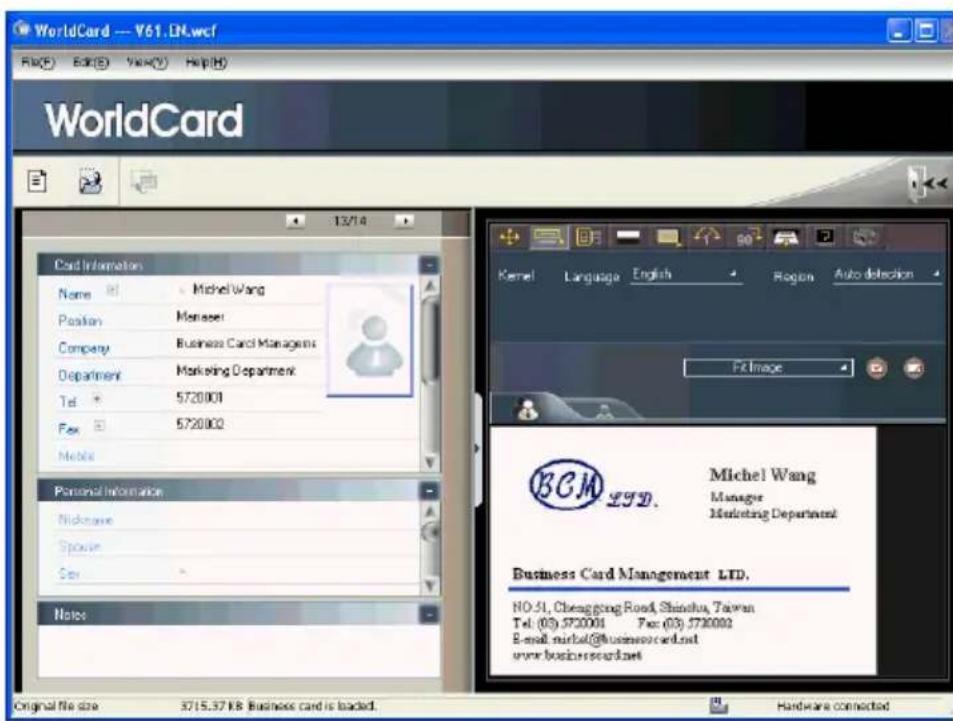This screenshot has width=953, height=721.
Task: Go to the previous card
Action: pos(295,221)
